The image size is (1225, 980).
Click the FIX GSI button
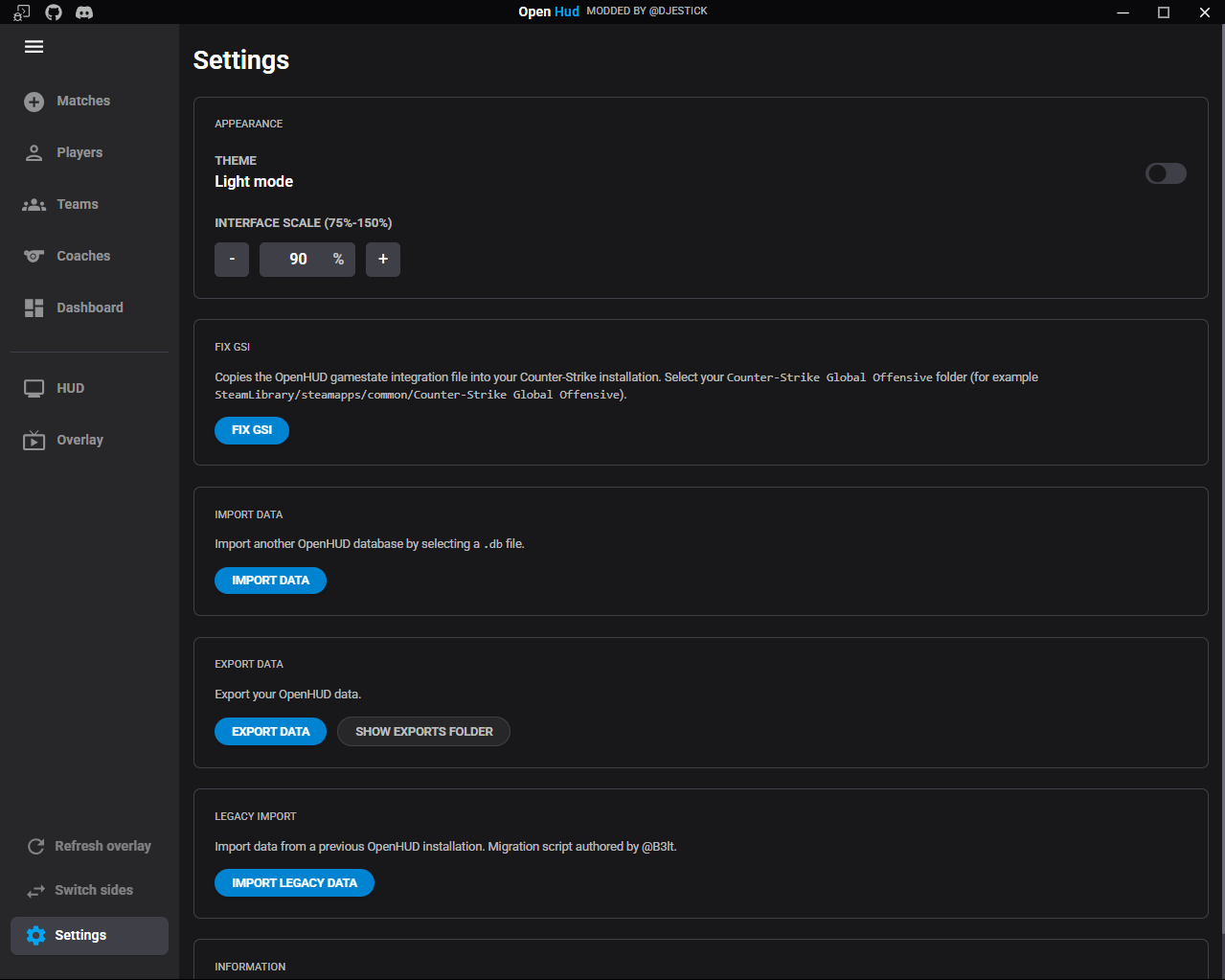click(252, 430)
